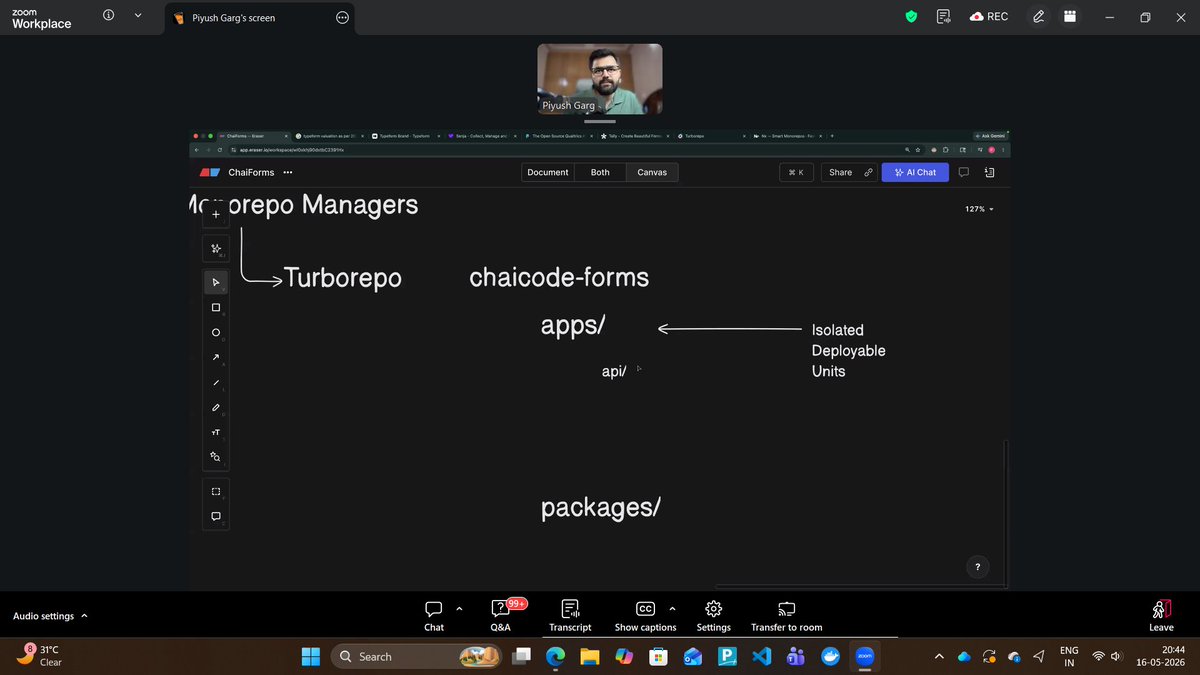The height and width of the screenshot is (675, 1200).
Task: Switch Eraser view to Document
Action: tap(548, 172)
